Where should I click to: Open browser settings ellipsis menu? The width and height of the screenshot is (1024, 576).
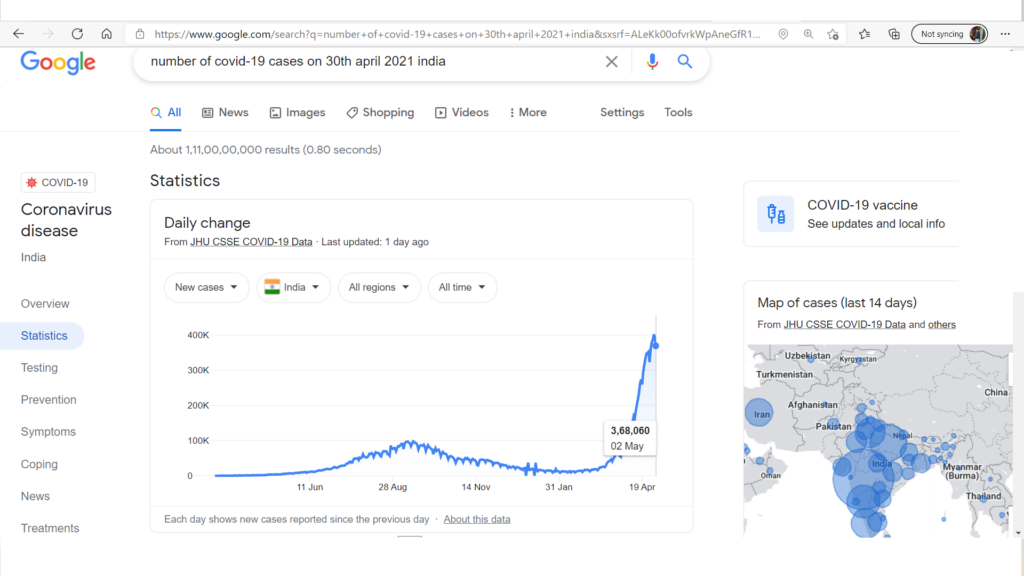[x=1005, y=34]
